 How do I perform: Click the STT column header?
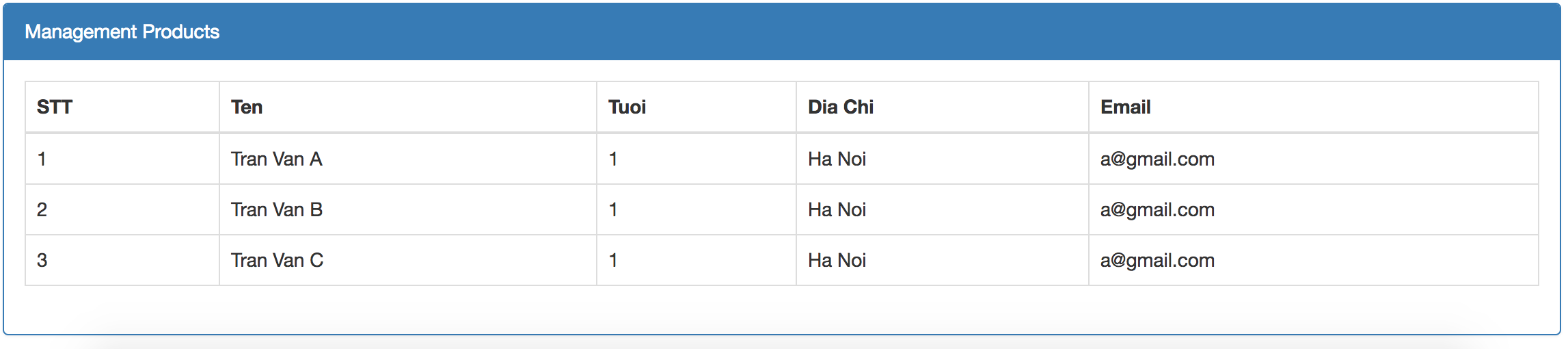[x=55, y=107]
